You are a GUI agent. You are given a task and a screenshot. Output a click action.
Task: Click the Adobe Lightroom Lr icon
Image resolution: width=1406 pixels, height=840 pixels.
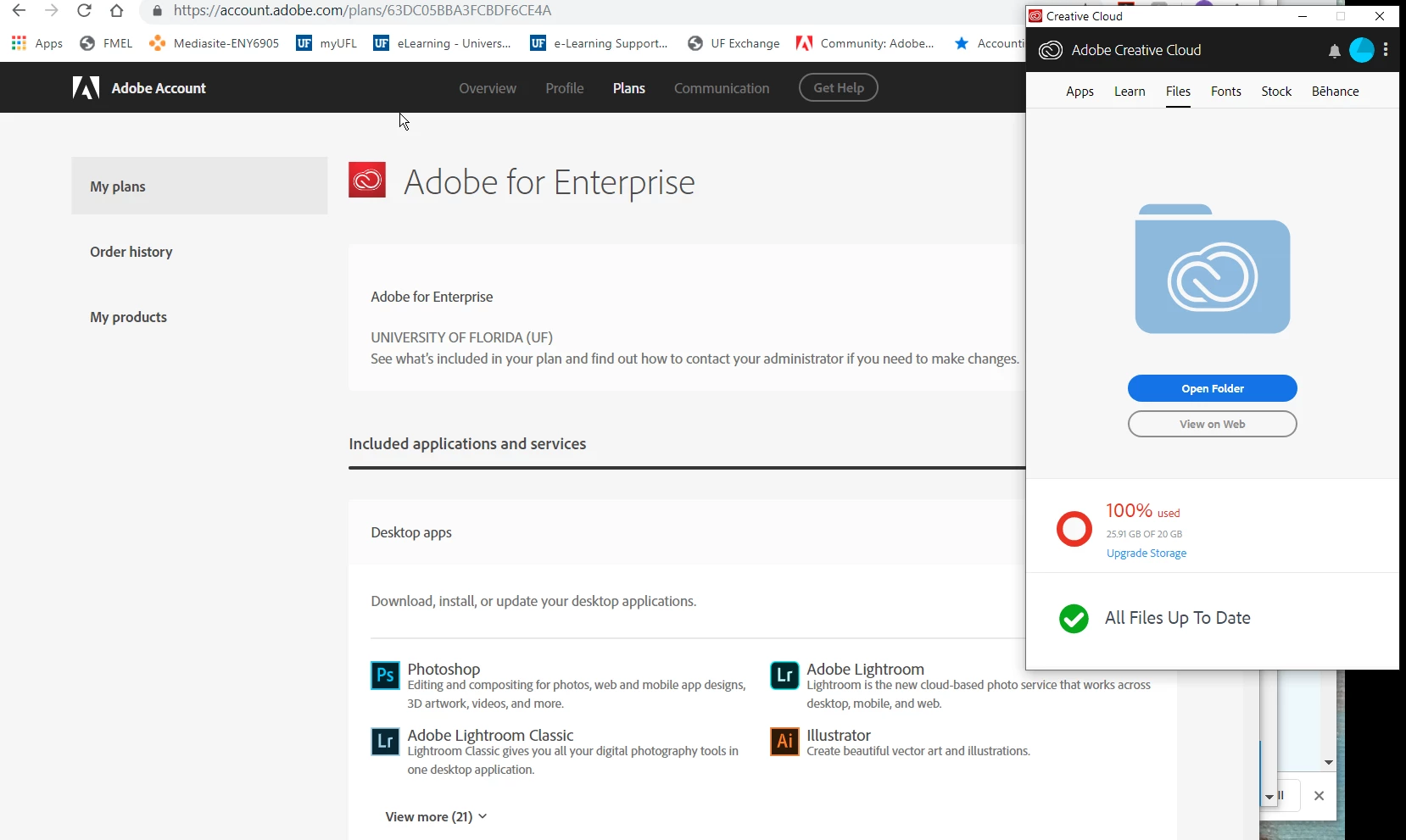[x=784, y=676]
